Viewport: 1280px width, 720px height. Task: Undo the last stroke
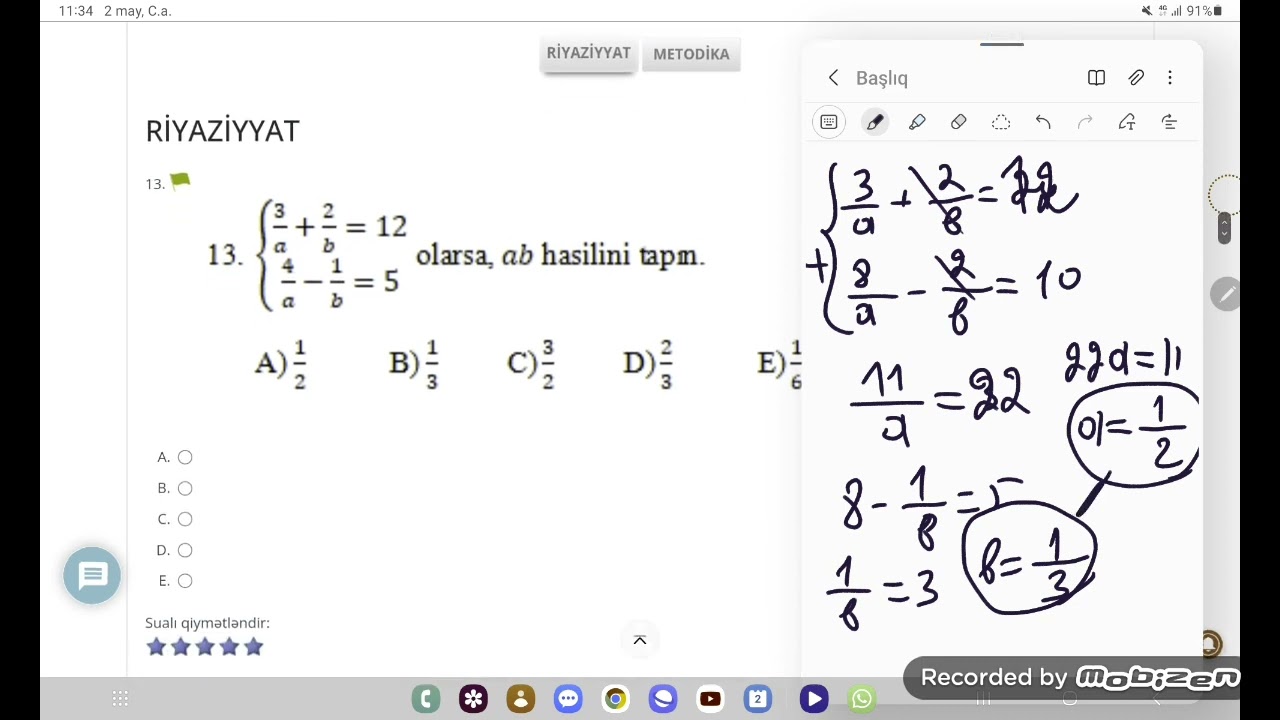1043,122
